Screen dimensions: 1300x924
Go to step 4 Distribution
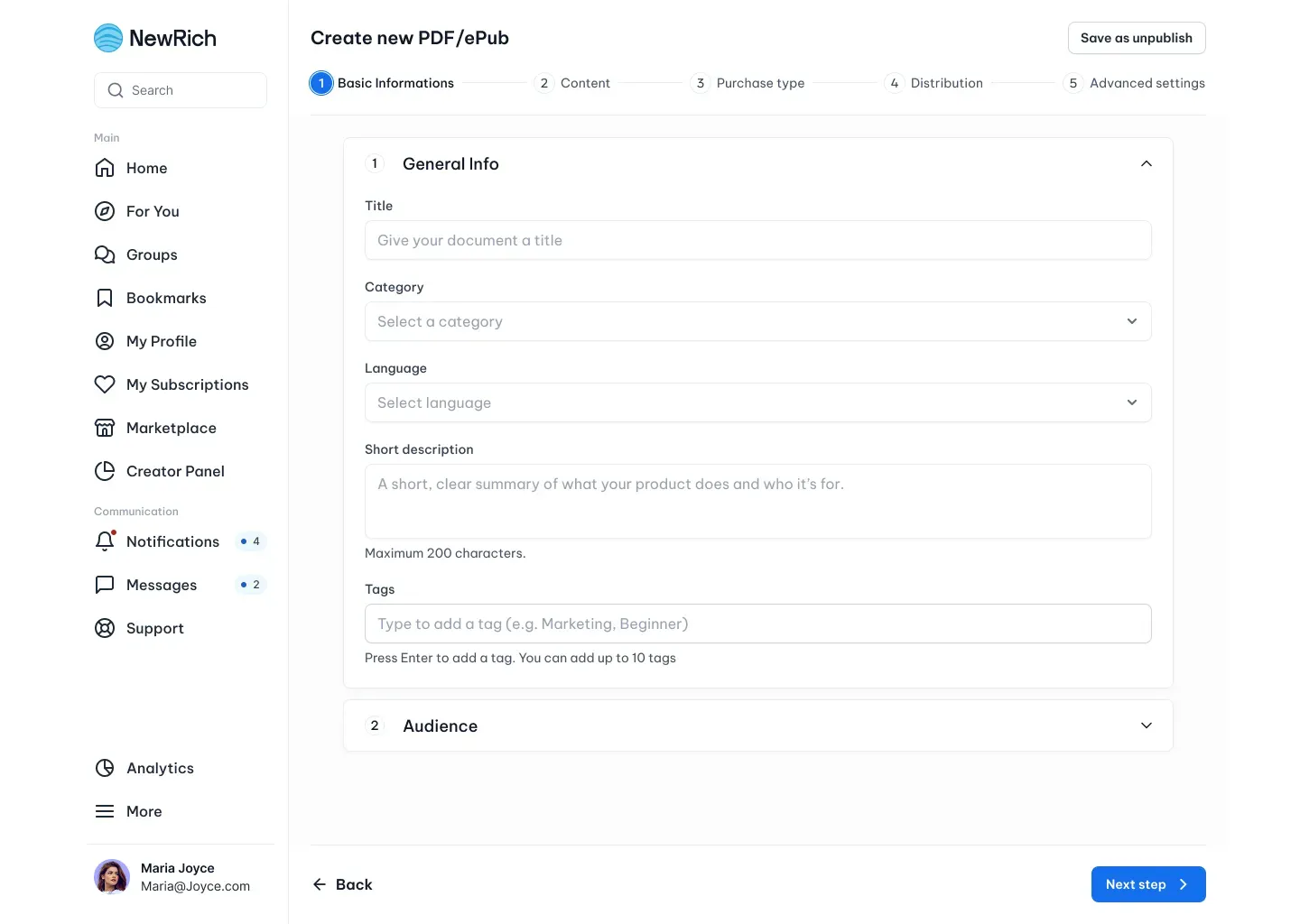tap(933, 83)
